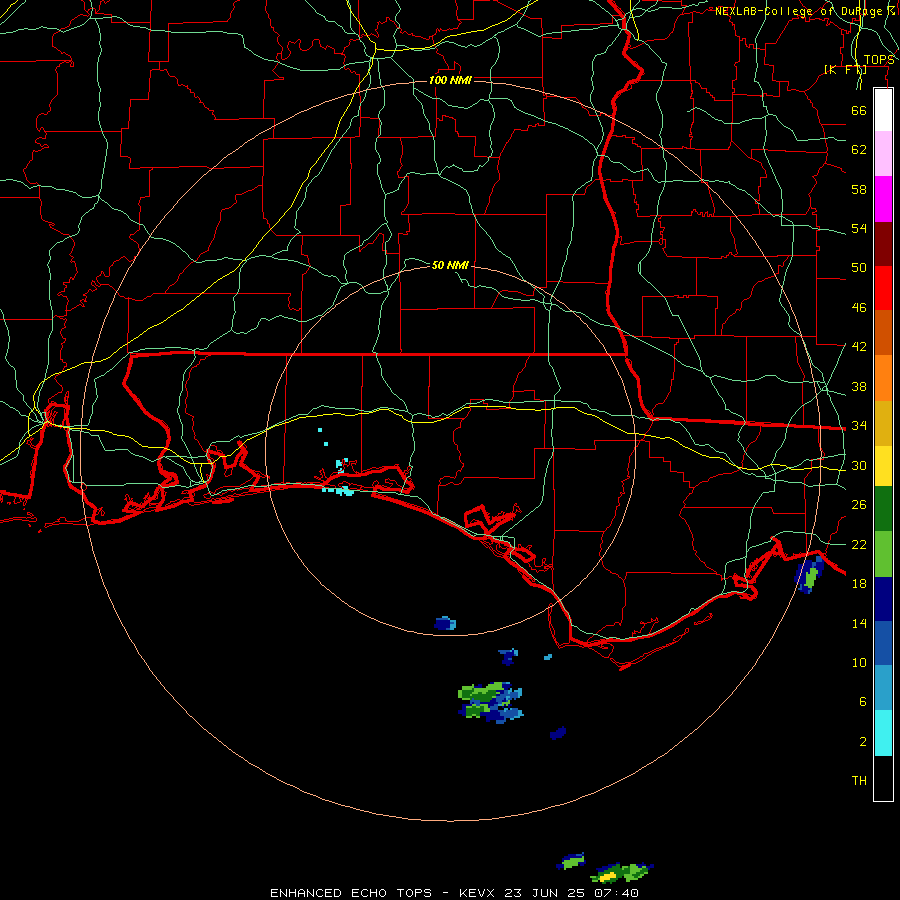Click the legend value "14"
The height and width of the screenshot is (900, 900).
point(859,623)
